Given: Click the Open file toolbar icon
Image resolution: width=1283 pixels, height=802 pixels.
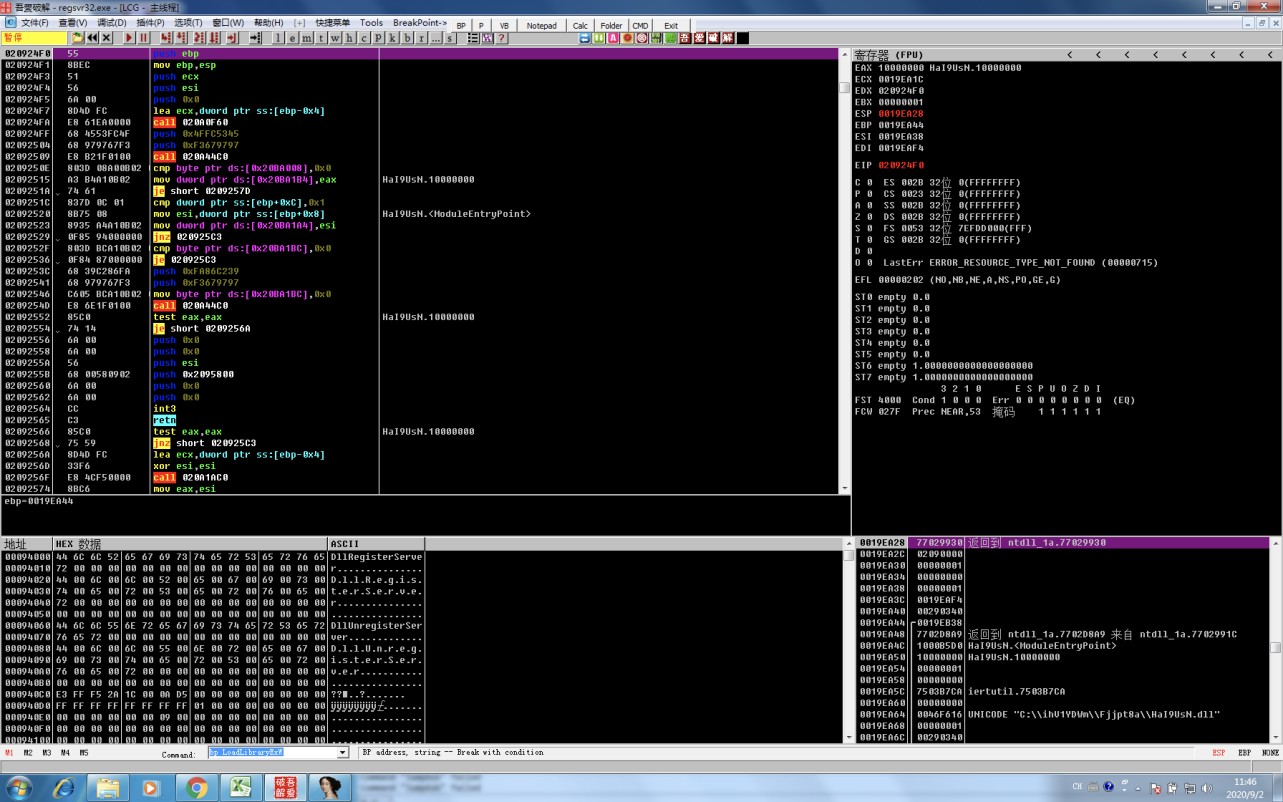Looking at the screenshot, I should point(77,38).
